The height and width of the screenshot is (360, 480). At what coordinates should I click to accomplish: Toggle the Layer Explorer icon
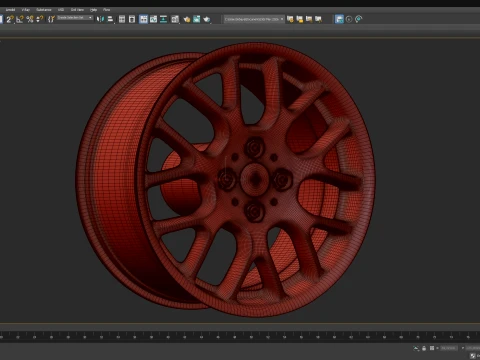(132, 19)
